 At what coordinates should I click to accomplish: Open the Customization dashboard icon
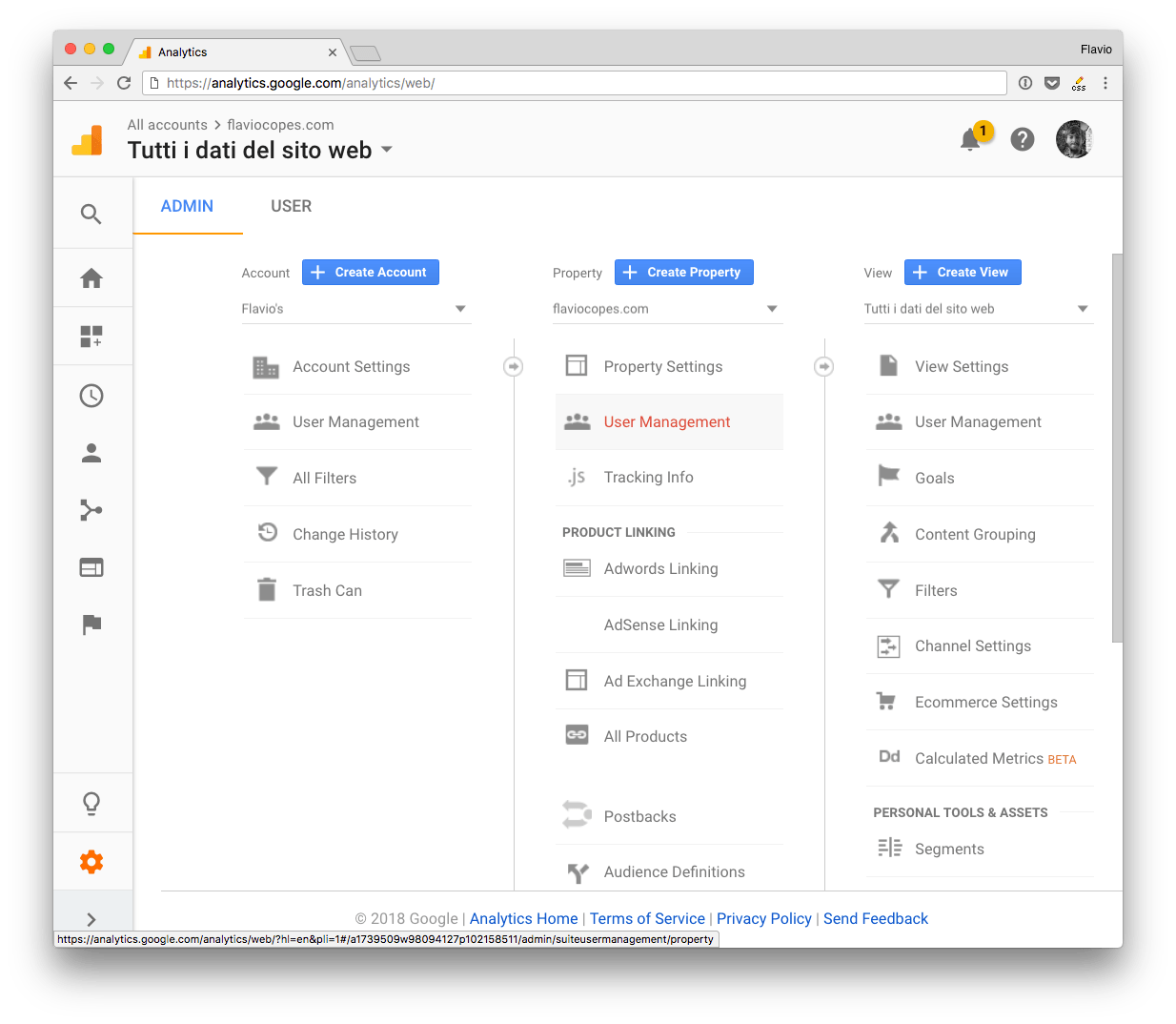(x=91, y=336)
